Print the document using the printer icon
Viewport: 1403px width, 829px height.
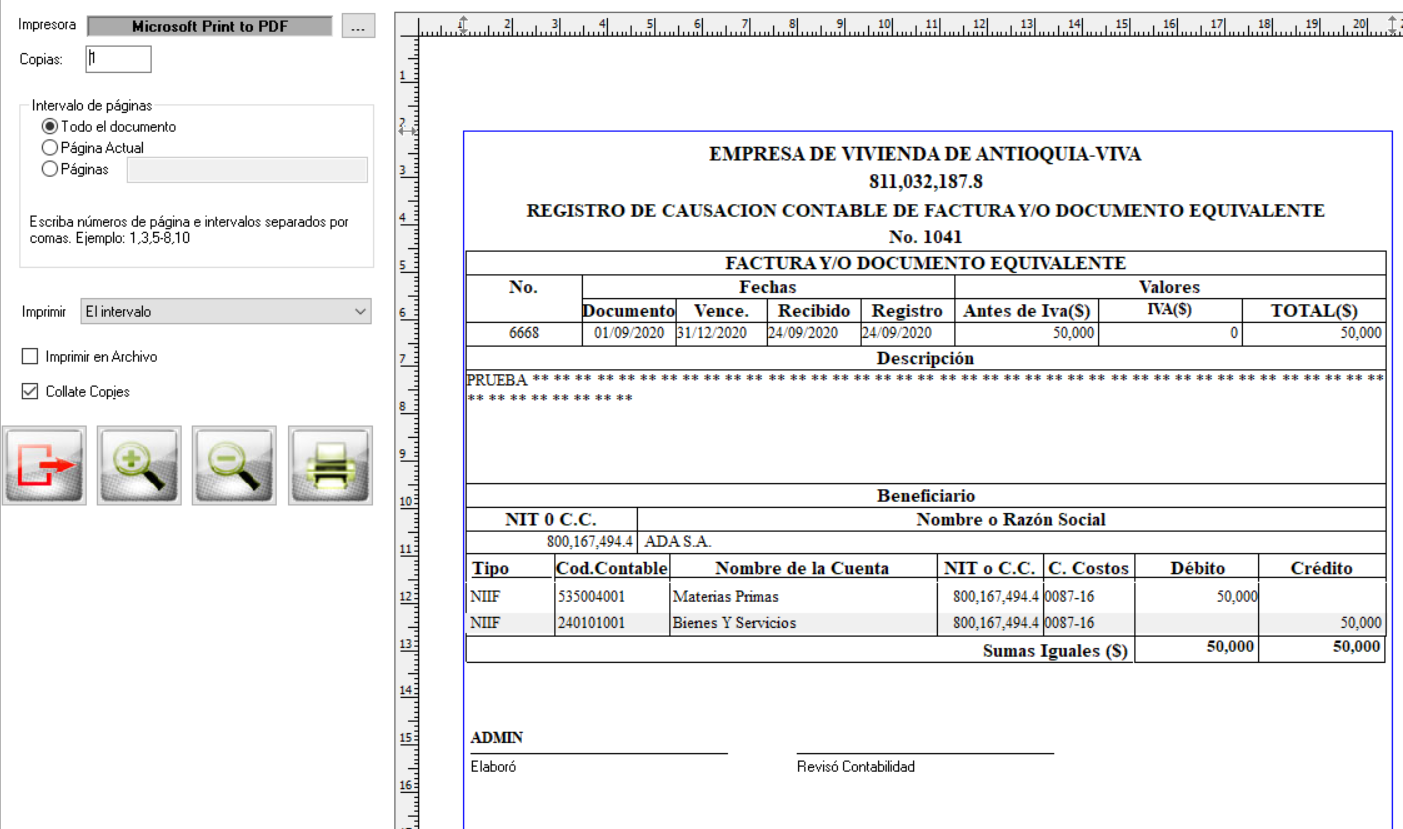[x=330, y=465]
